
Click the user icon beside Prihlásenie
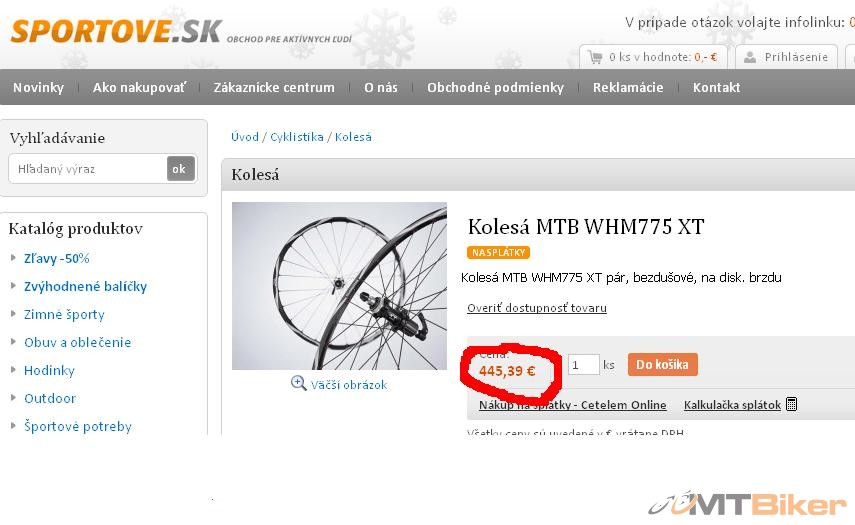coord(750,57)
